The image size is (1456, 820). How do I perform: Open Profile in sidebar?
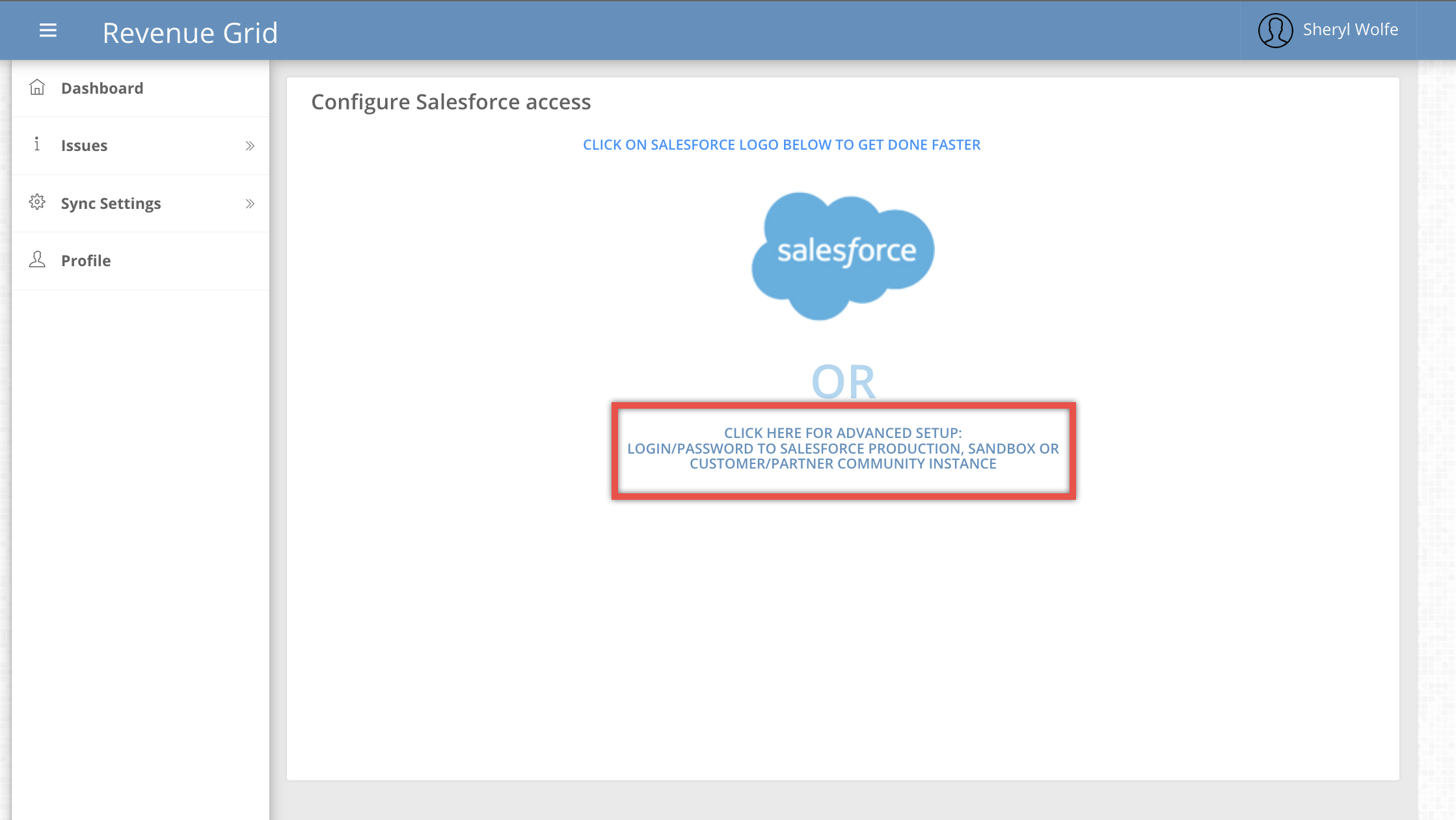tap(141, 261)
